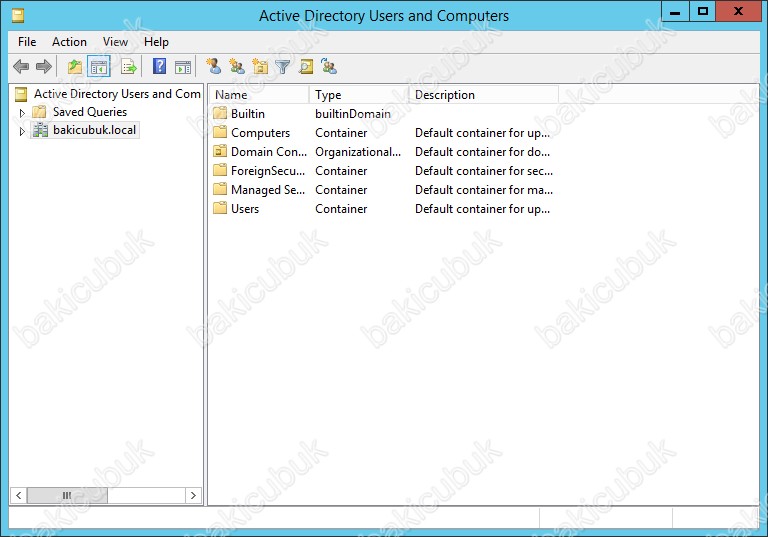
Task: Sort by the Description column header
Action: pyautogui.click(x=483, y=95)
